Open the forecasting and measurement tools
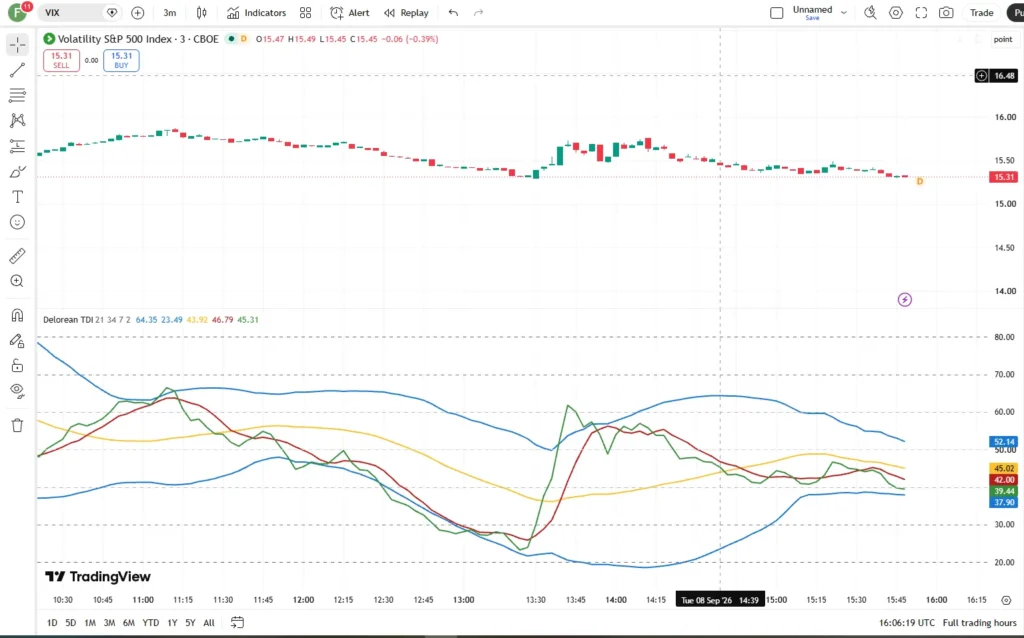 click(18, 146)
